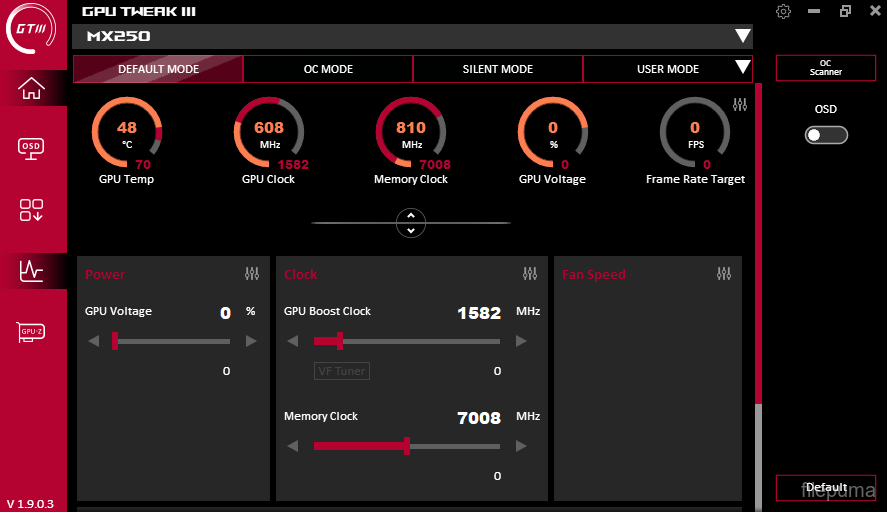Open Fan Speed panel settings icon
This screenshot has height=512, width=887.
724,274
